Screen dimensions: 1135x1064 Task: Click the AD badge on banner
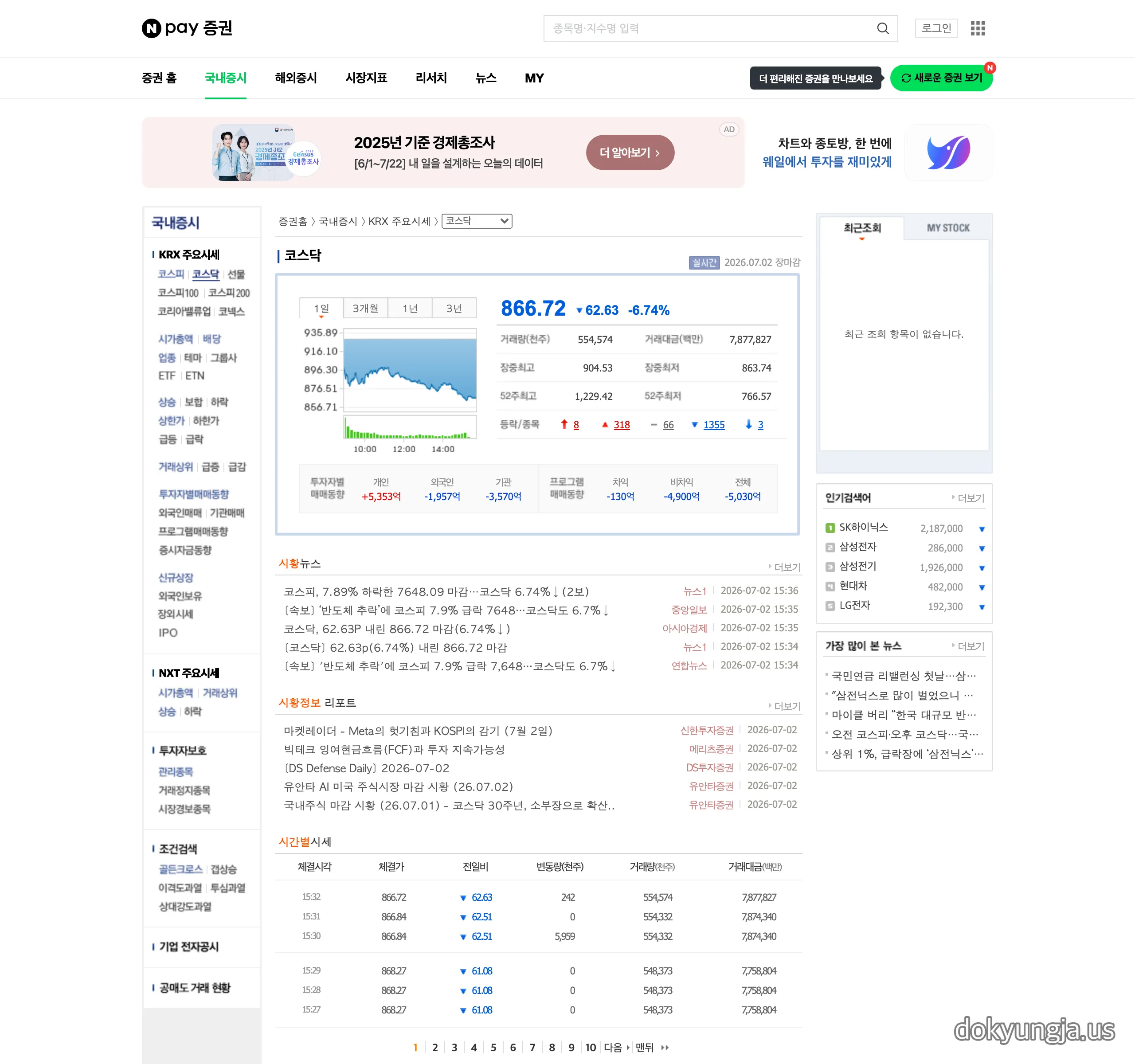[729, 129]
